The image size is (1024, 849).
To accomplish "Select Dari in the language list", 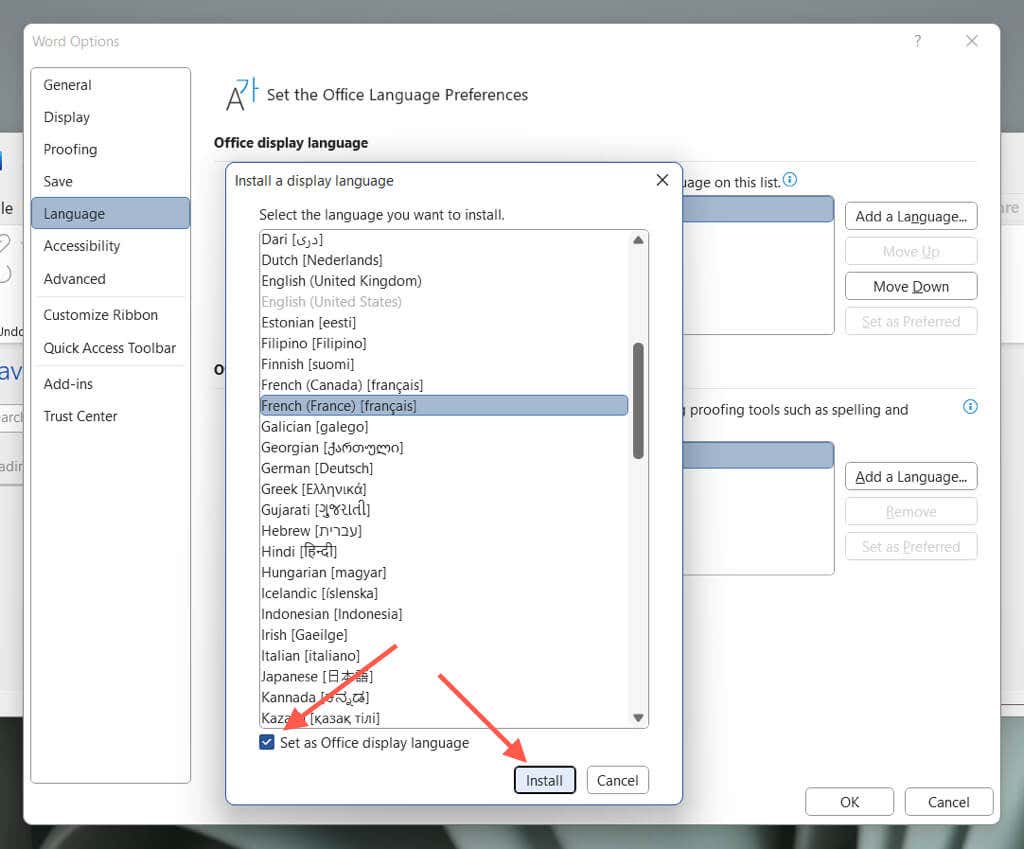I will 444,239.
